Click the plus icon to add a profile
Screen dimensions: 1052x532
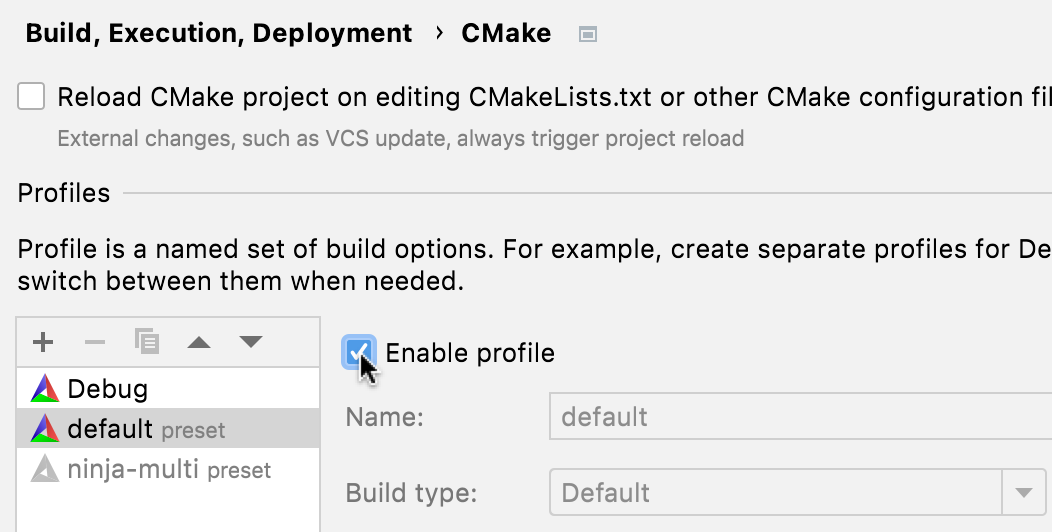(x=43, y=343)
